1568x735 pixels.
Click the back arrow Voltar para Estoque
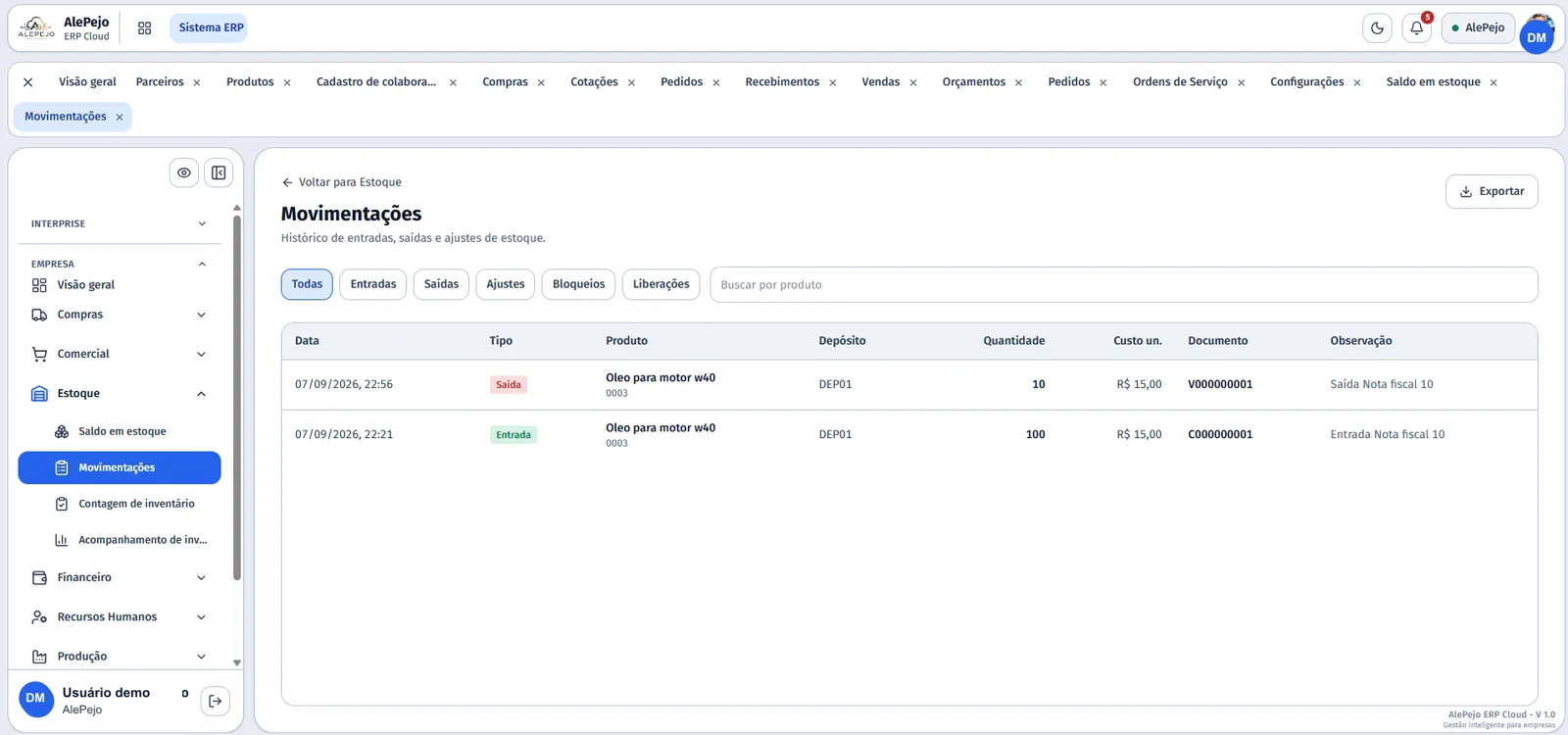tap(287, 182)
